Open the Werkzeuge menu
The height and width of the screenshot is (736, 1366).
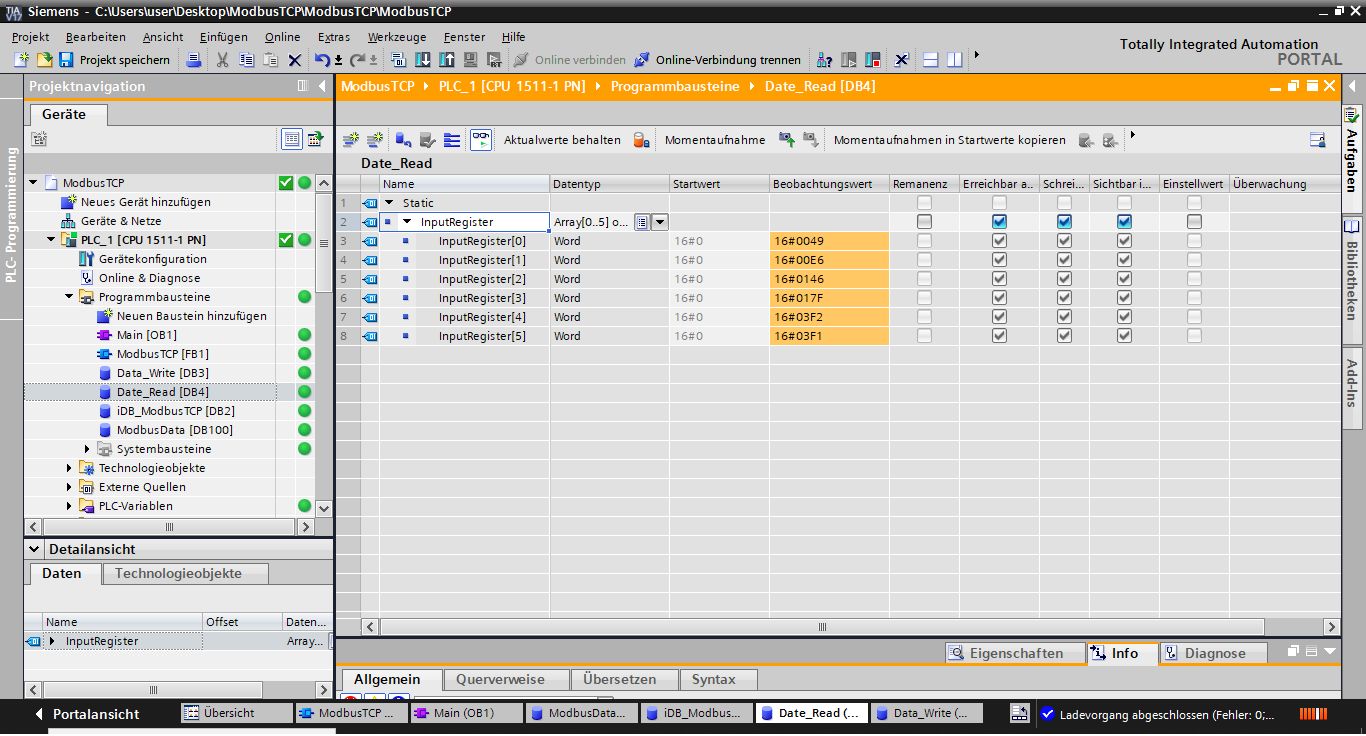pos(396,37)
